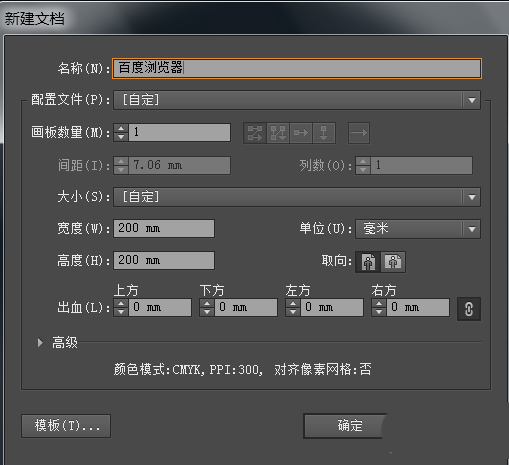The width and height of the screenshot is (509, 465).
Task: Click the 左方 left bleed field
Action: (332, 307)
